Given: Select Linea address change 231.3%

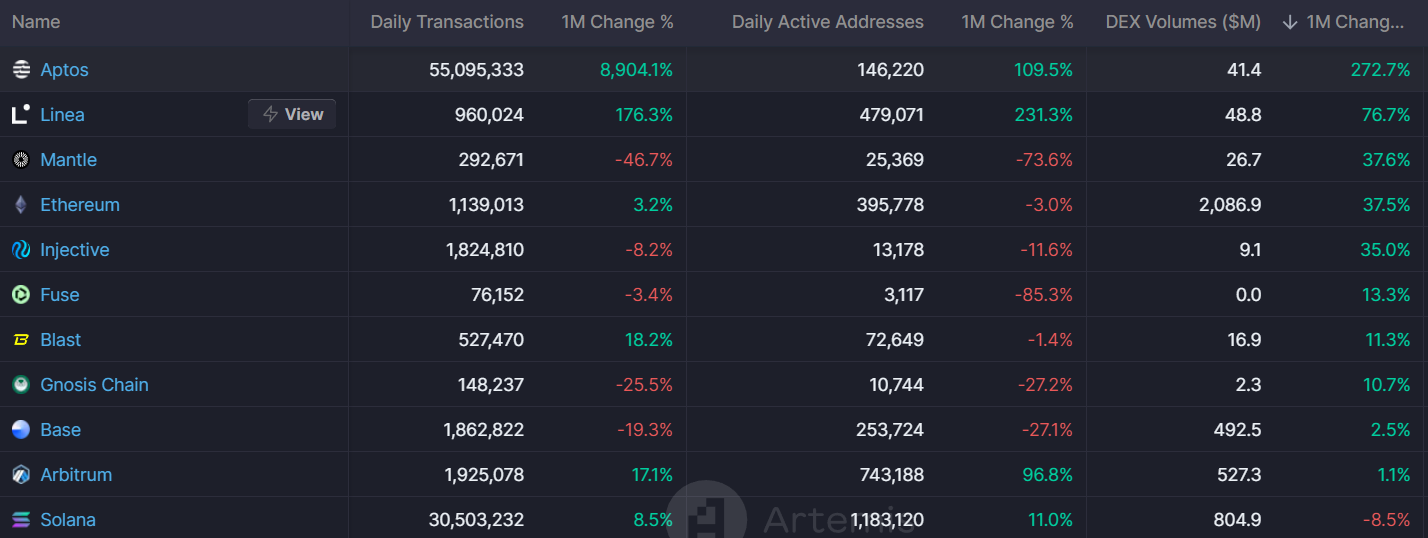Looking at the screenshot, I should point(1043,115).
